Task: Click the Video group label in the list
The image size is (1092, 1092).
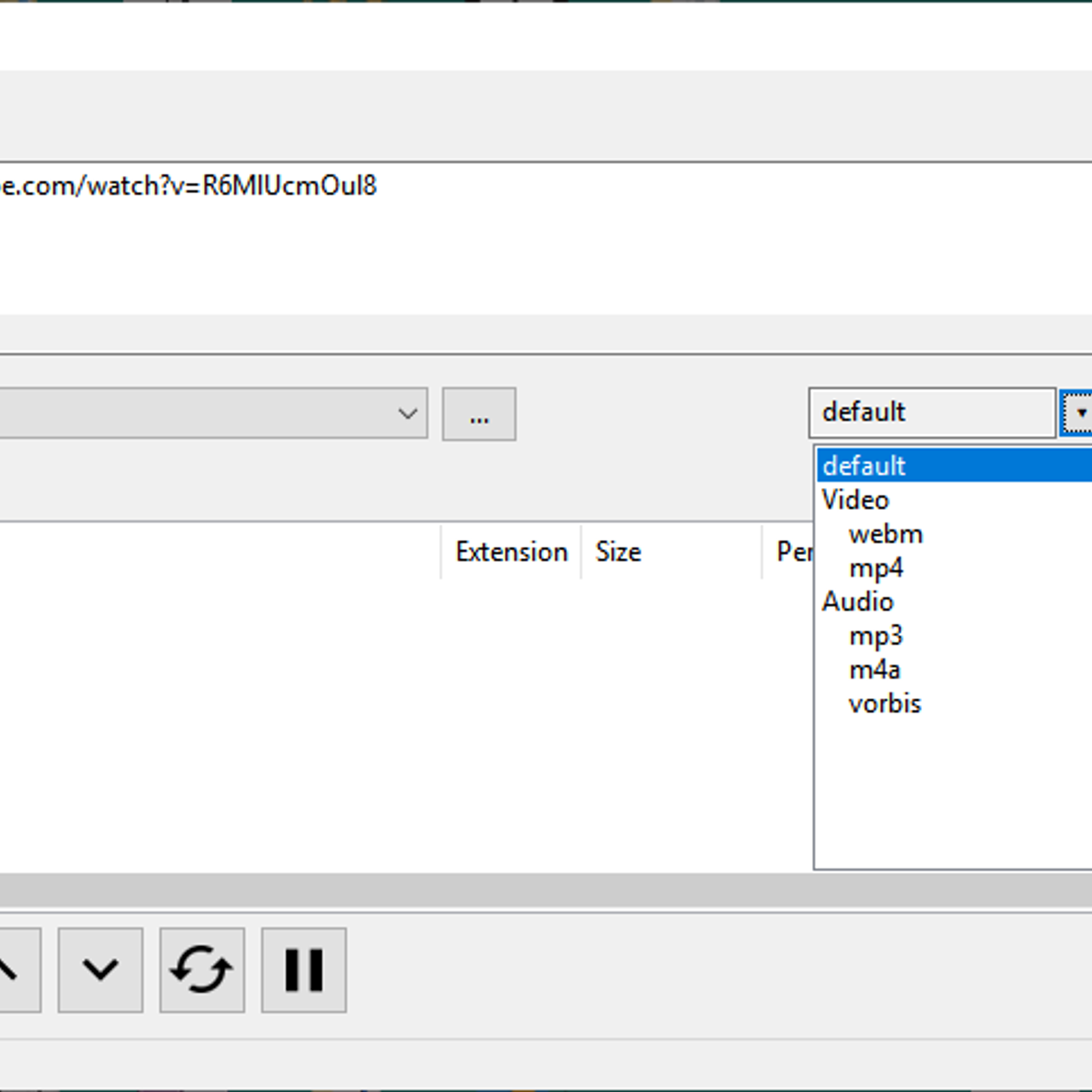Action: pos(855,500)
